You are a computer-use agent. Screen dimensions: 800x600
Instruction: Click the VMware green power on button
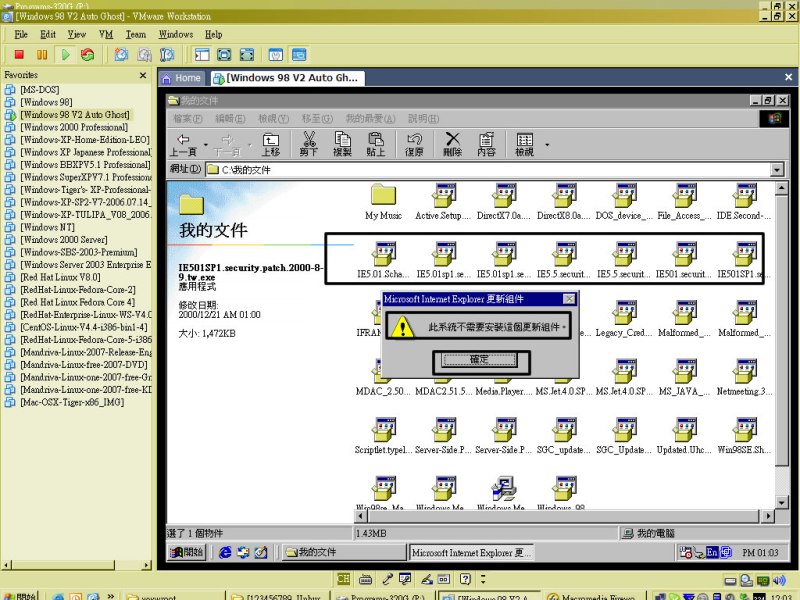point(65,55)
